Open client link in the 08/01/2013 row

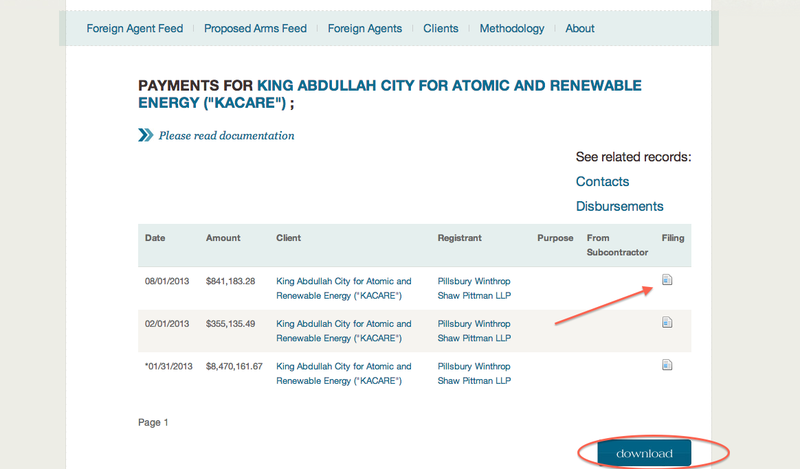(343, 288)
